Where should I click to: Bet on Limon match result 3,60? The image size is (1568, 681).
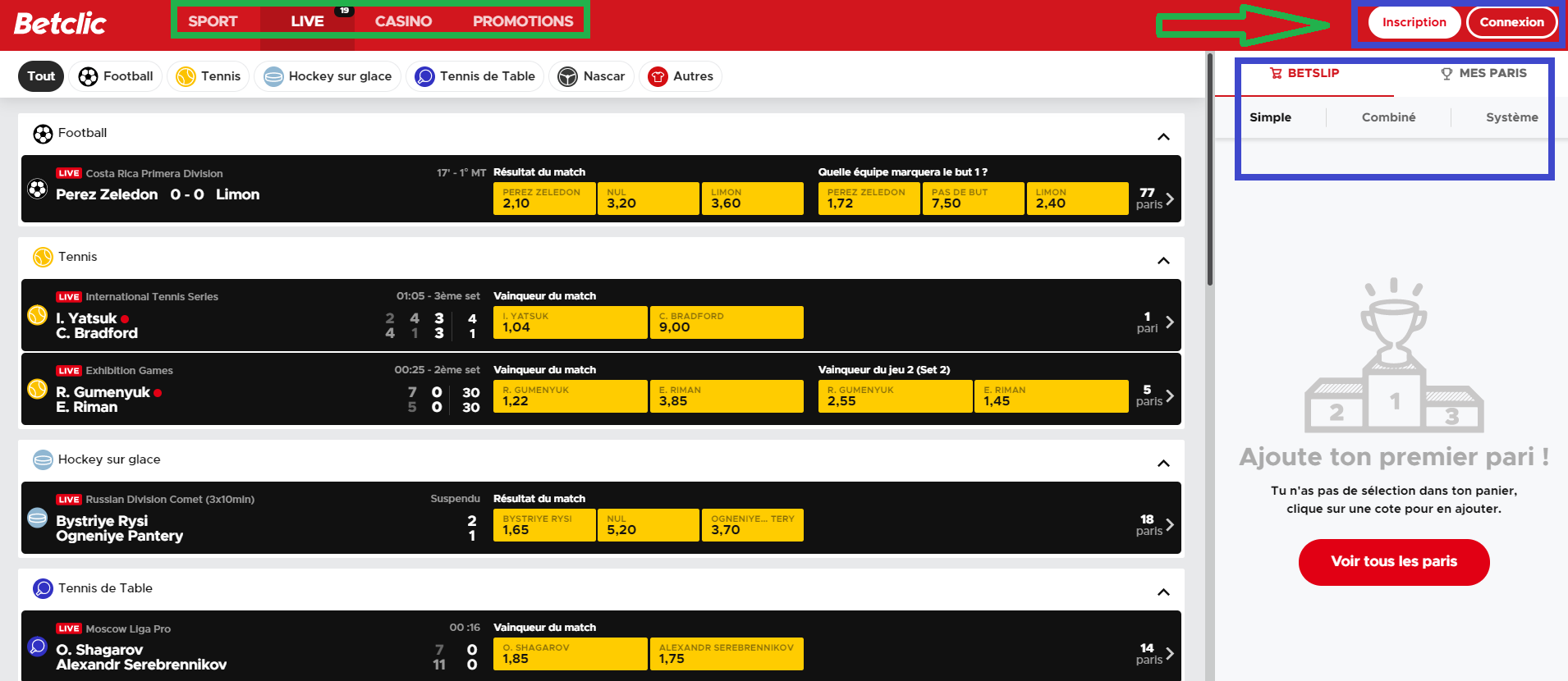[752, 199]
